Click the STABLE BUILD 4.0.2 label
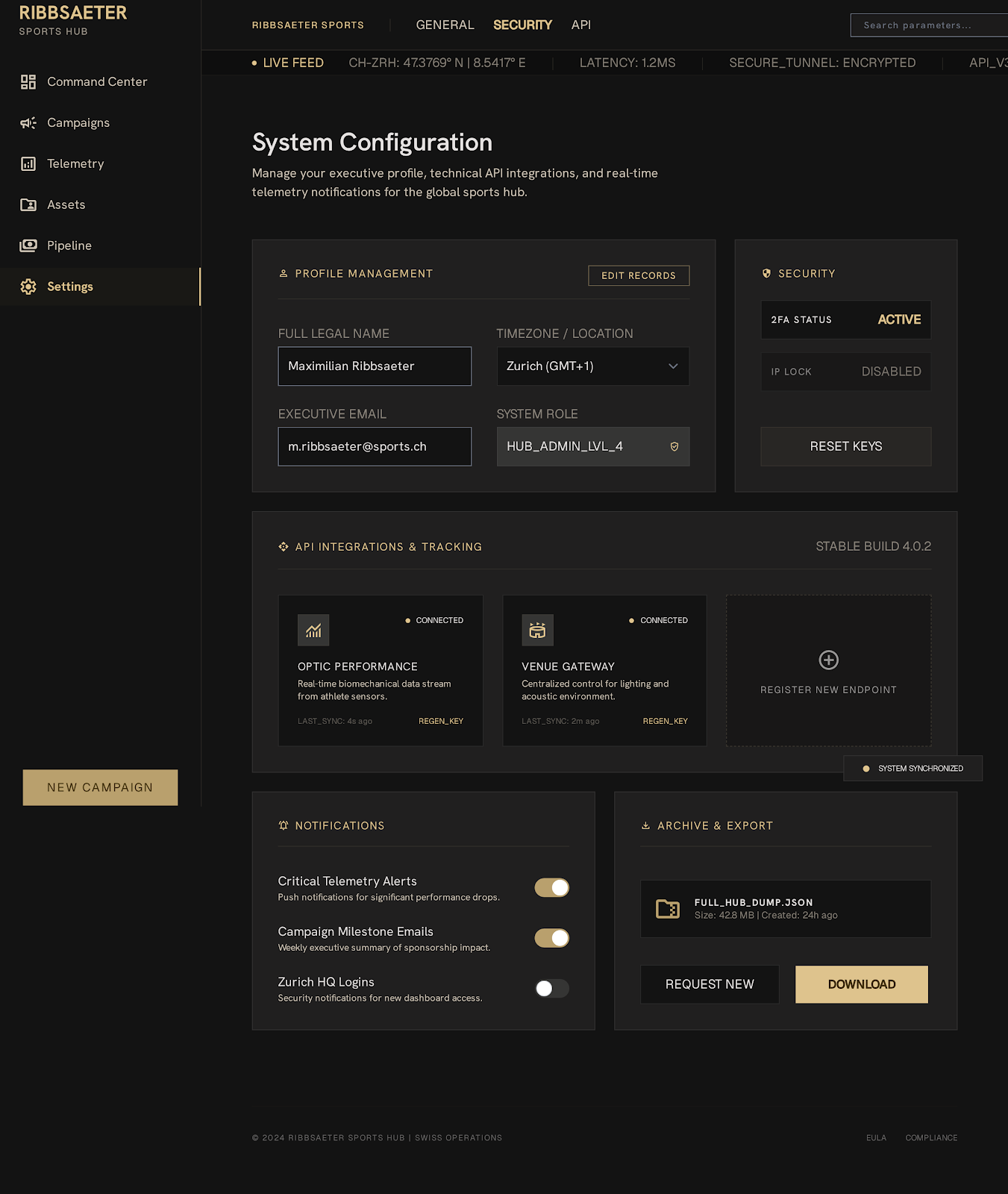1008x1194 pixels. click(874, 546)
